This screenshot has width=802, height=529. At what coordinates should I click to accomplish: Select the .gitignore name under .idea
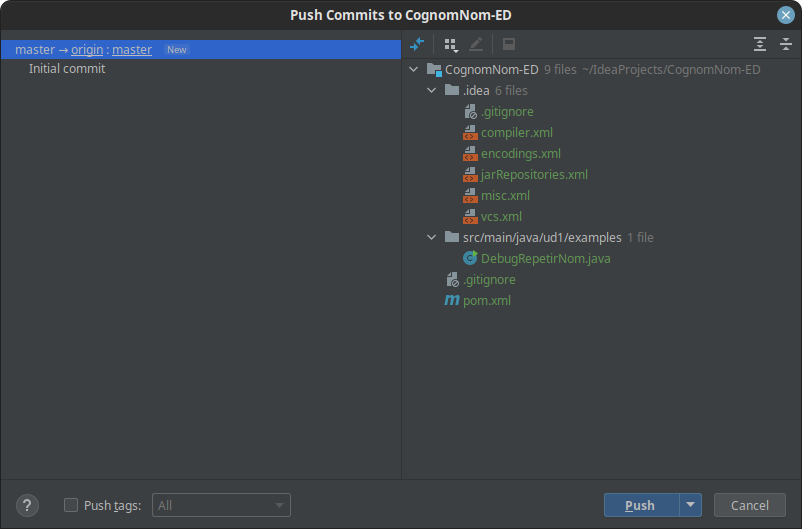[507, 112]
